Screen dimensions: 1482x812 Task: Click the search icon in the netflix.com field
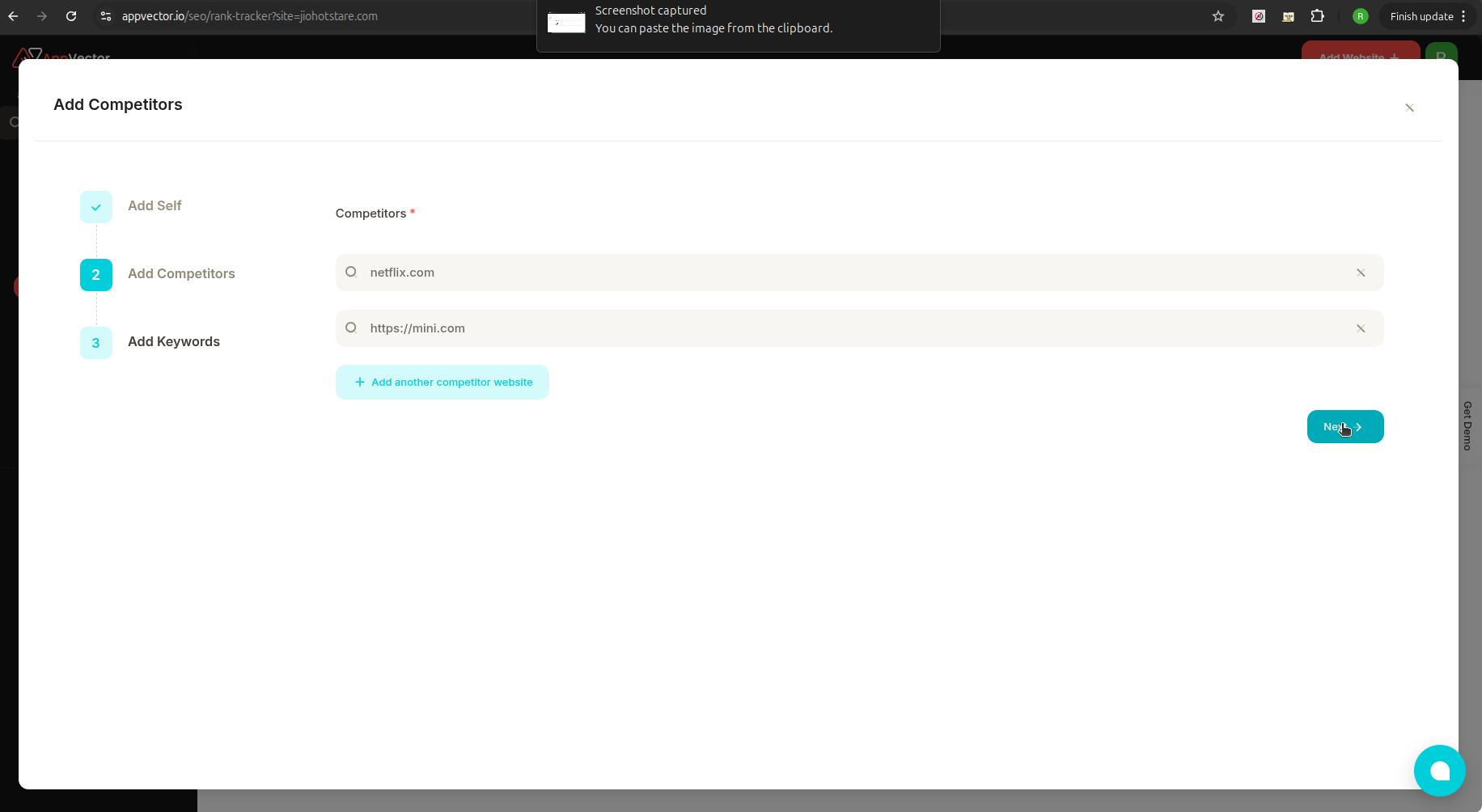(352, 273)
